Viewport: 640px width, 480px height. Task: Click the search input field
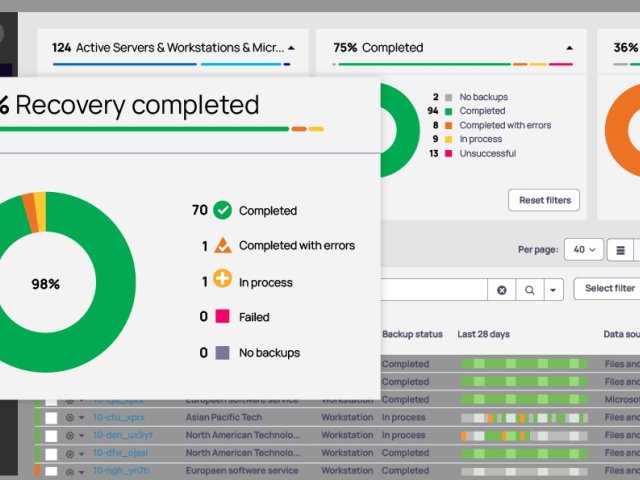(x=434, y=290)
